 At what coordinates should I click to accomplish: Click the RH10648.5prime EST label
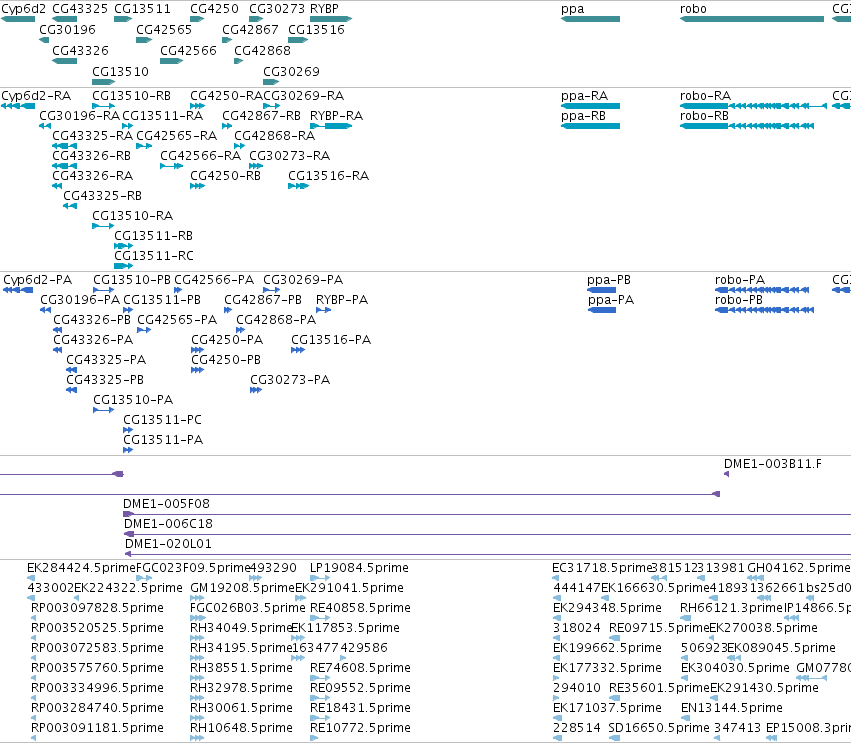tap(241, 728)
